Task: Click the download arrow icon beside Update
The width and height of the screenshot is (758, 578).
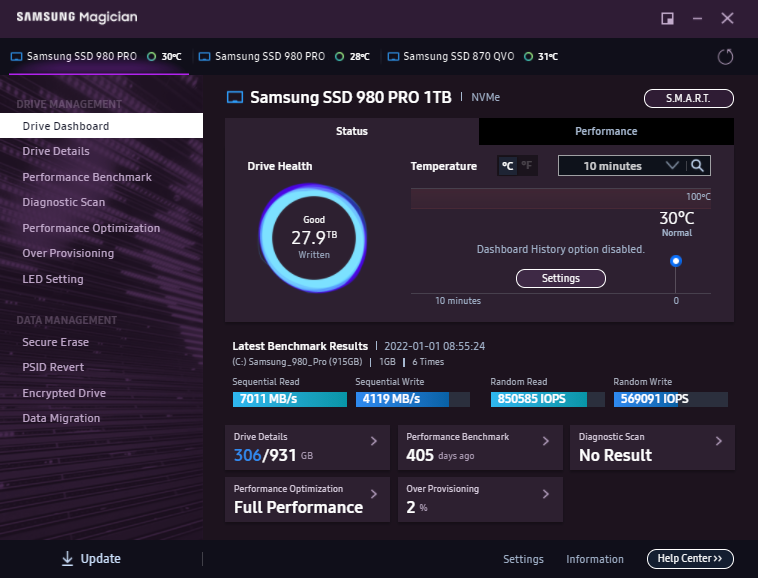Action: pos(67,559)
